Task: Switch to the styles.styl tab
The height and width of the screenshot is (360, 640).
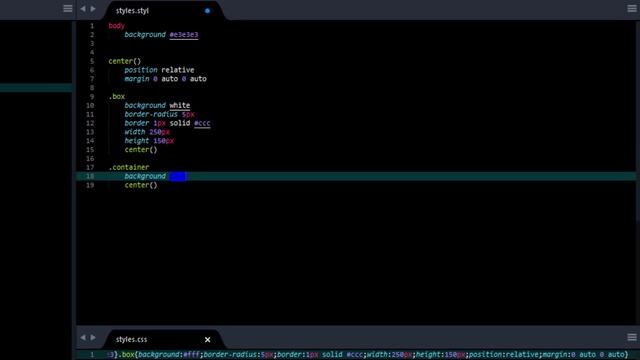Action: [132, 11]
